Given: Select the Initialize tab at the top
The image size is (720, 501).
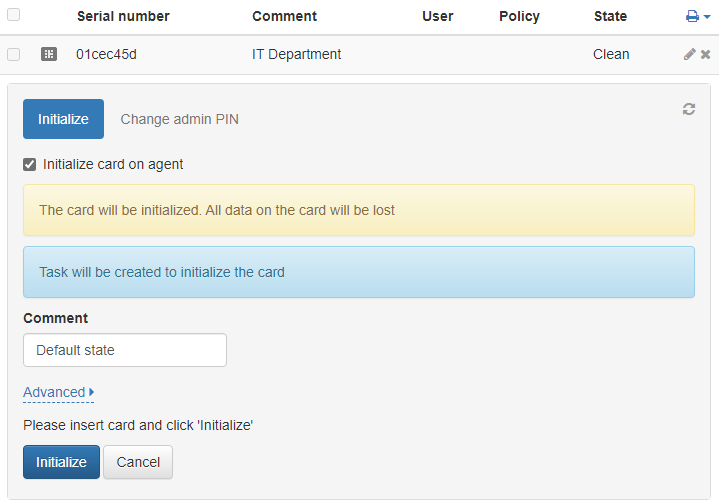Looking at the screenshot, I should 63,119.
